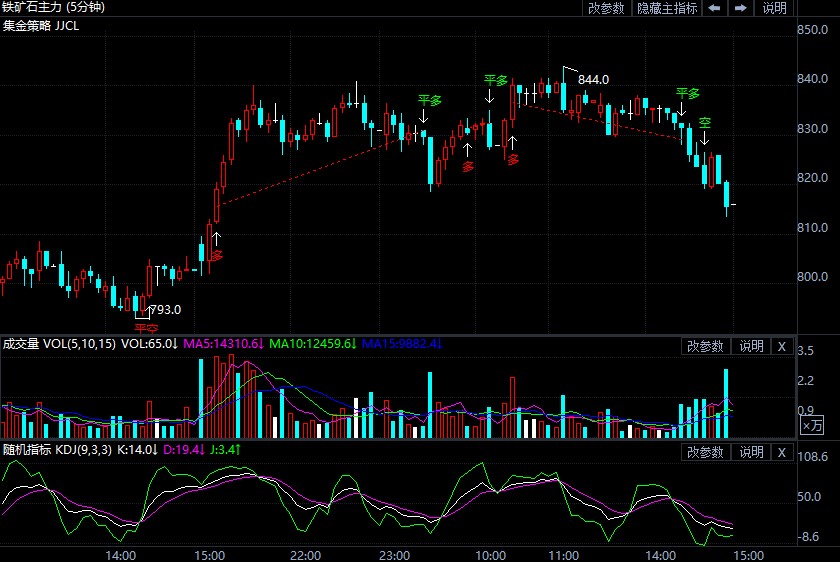Click the 铁矿石主力 (5分钟) title
Screen dimensions: 840x562
54,7
